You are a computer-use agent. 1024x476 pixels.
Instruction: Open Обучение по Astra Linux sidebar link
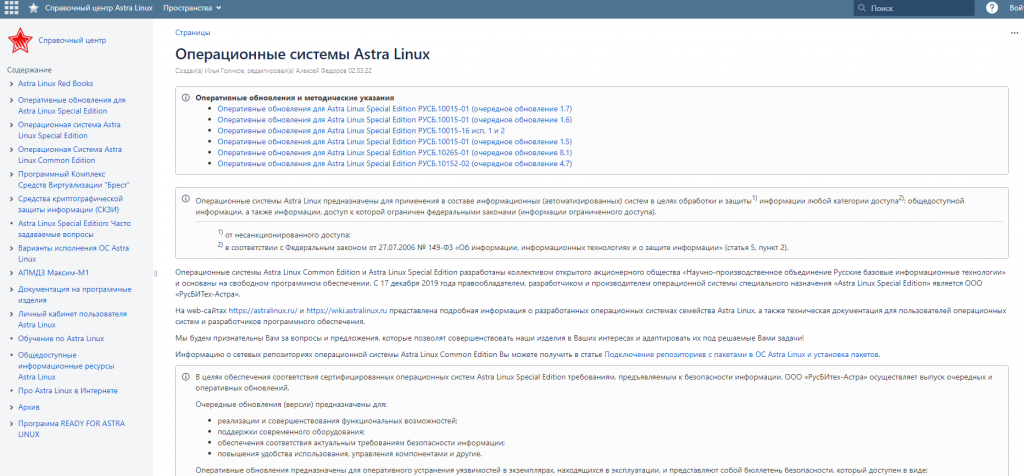coord(61,338)
